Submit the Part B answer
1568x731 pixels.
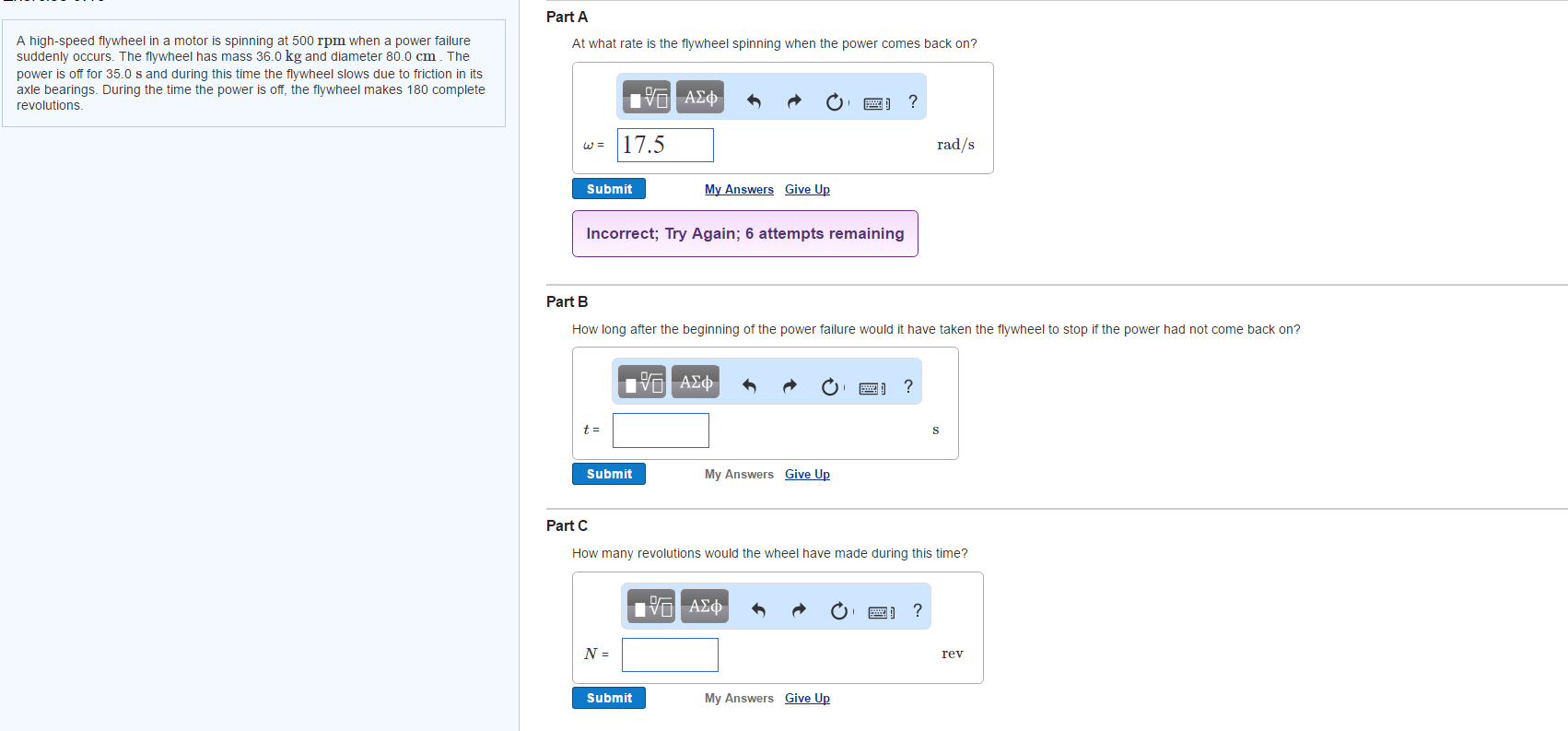click(x=609, y=474)
